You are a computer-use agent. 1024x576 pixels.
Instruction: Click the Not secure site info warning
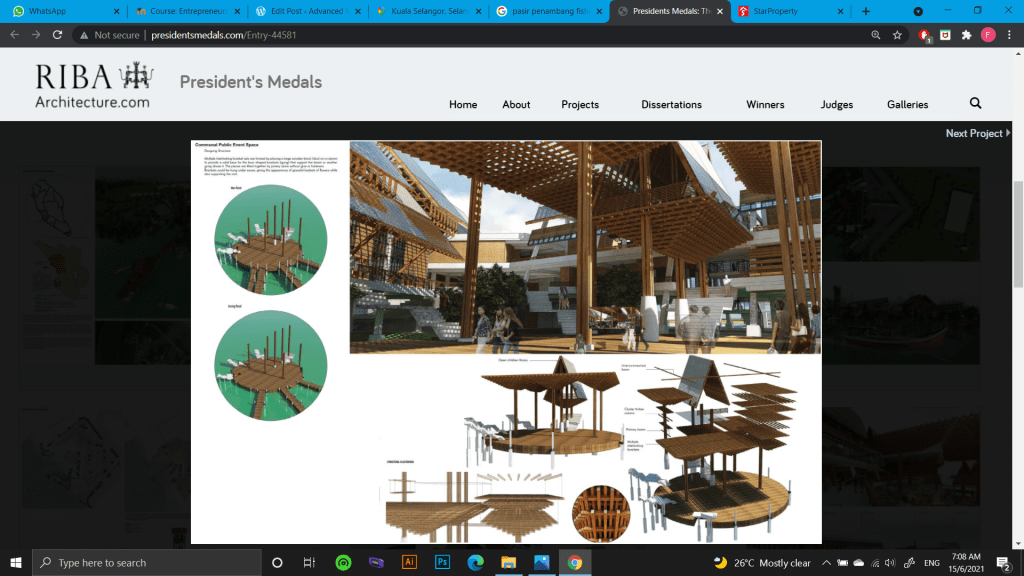pyautogui.click(x=108, y=34)
